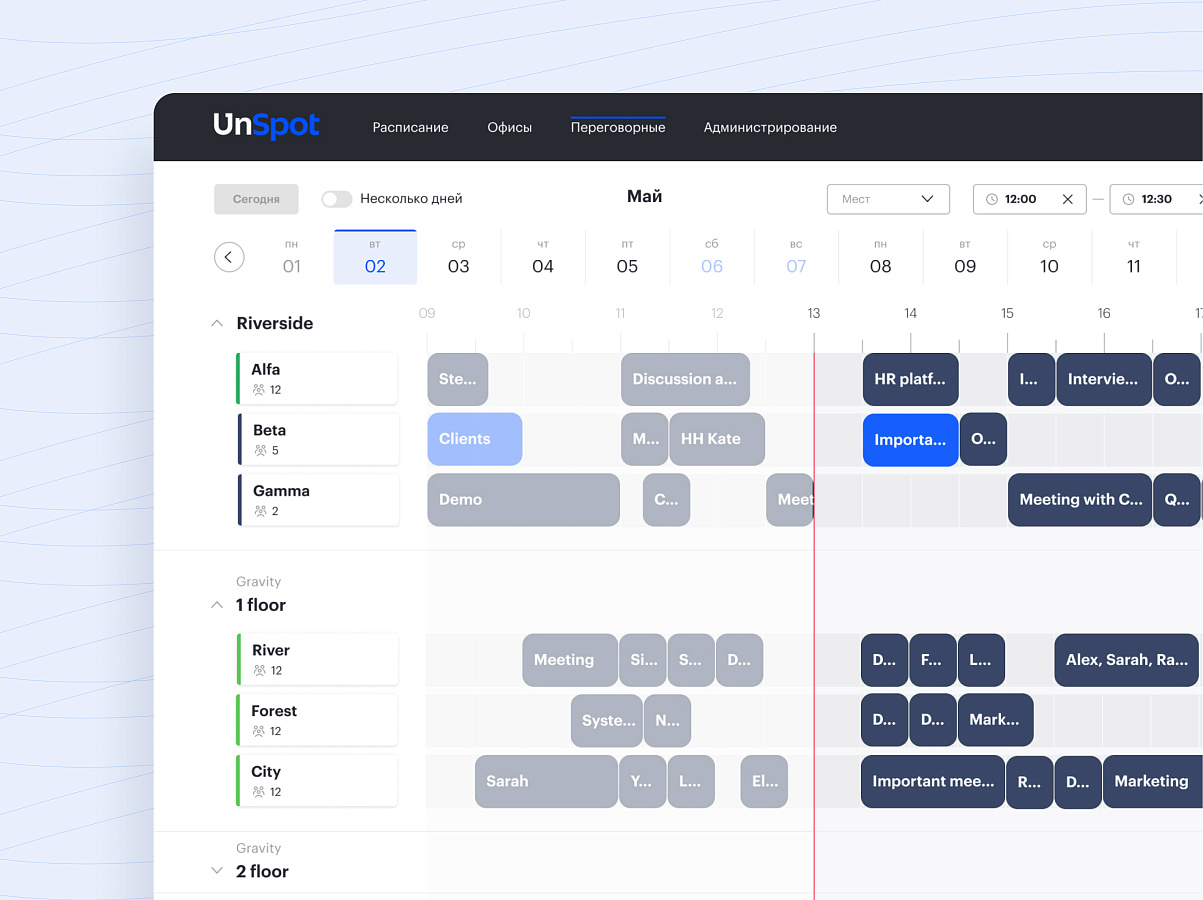This screenshot has width=1203, height=900.
Task: Open the Clients booking in Beta
Action: point(475,439)
